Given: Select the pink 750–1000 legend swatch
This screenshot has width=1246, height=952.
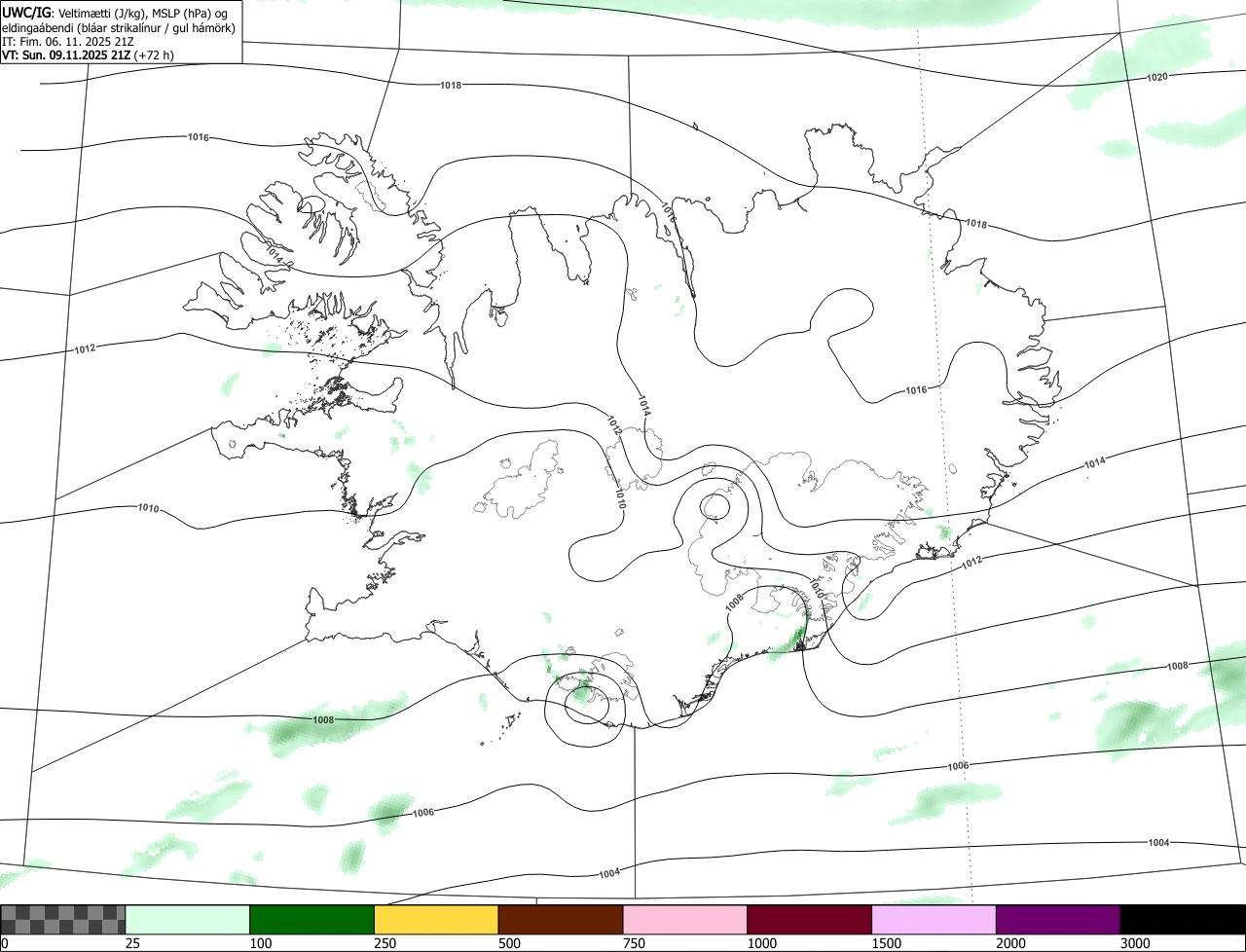Looking at the screenshot, I should tap(685, 920).
